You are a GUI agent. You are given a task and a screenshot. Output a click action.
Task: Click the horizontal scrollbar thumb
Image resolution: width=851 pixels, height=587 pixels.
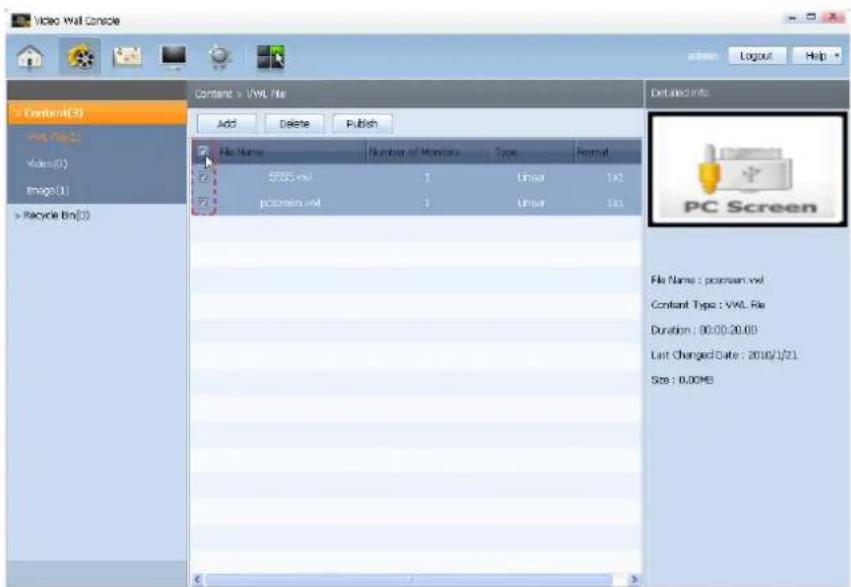pyautogui.click(x=409, y=579)
